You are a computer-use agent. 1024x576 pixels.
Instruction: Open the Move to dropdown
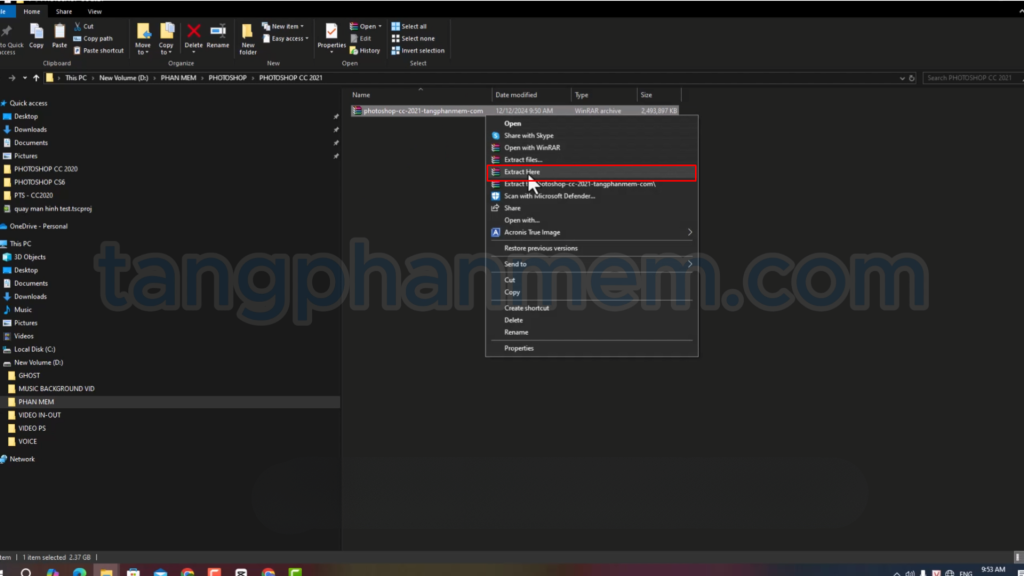143,38
